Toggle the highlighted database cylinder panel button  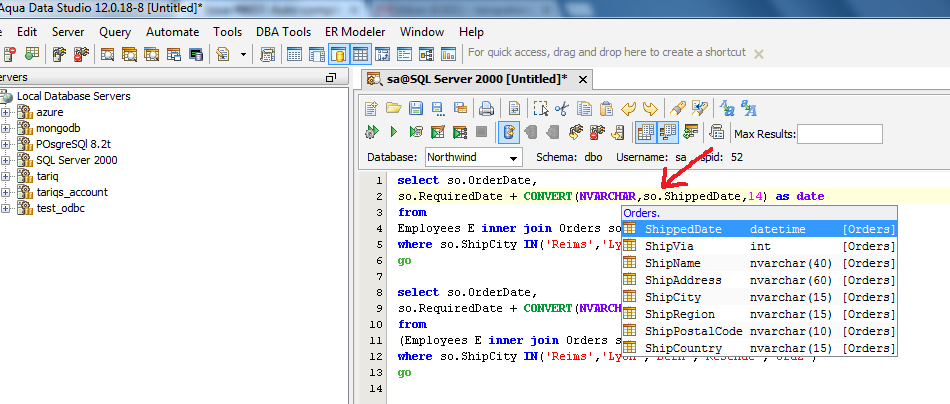pos(339,55)
